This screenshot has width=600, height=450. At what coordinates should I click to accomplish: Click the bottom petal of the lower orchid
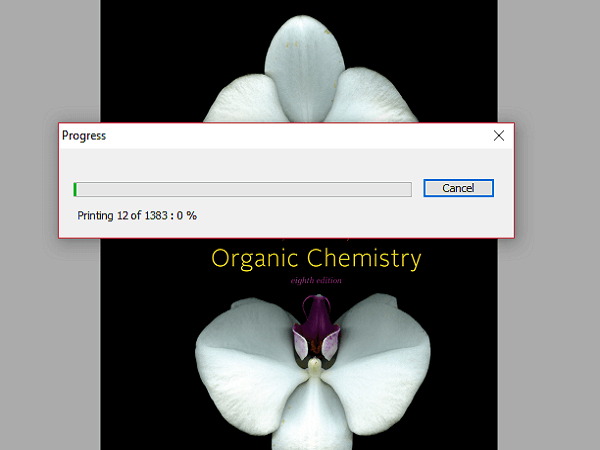[314, 415]
